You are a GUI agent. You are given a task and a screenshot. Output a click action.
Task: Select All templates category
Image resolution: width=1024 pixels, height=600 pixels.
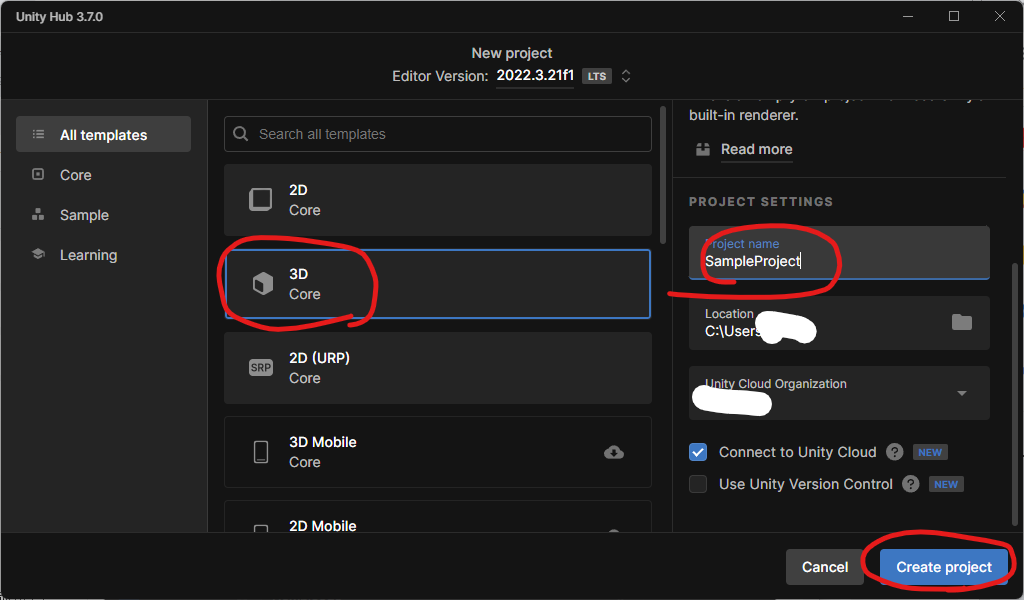click(x=103, y=134)
